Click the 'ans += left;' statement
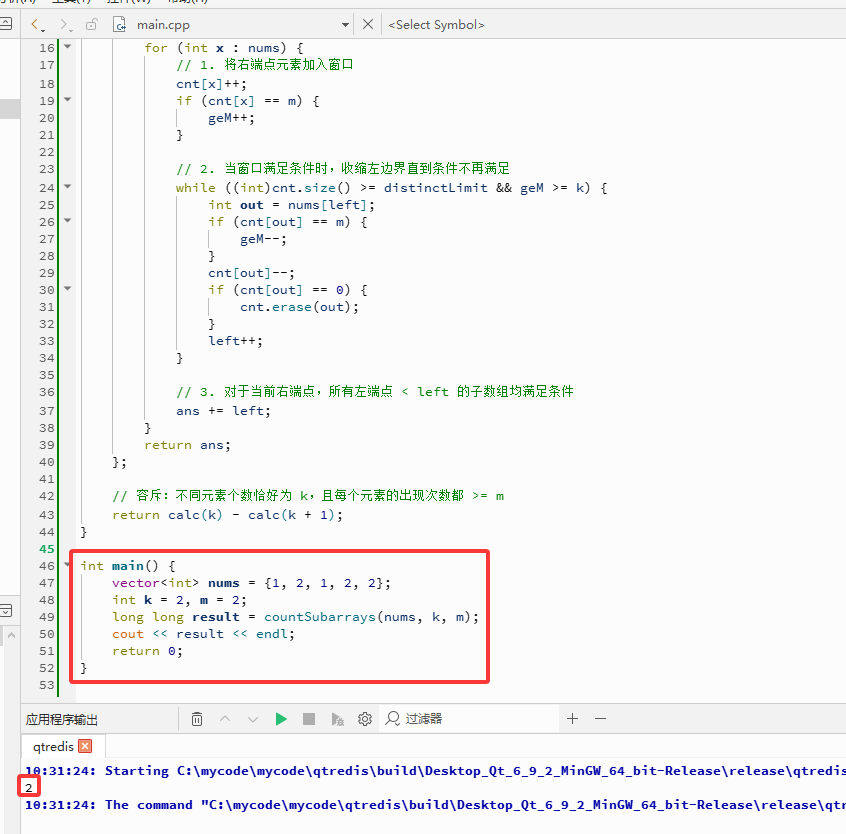The image size is (846, 834). [x=223, y=411]
